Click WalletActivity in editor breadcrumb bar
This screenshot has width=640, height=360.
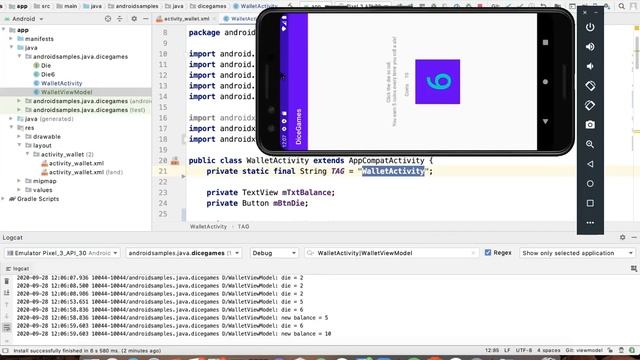[x=208, y=227]
